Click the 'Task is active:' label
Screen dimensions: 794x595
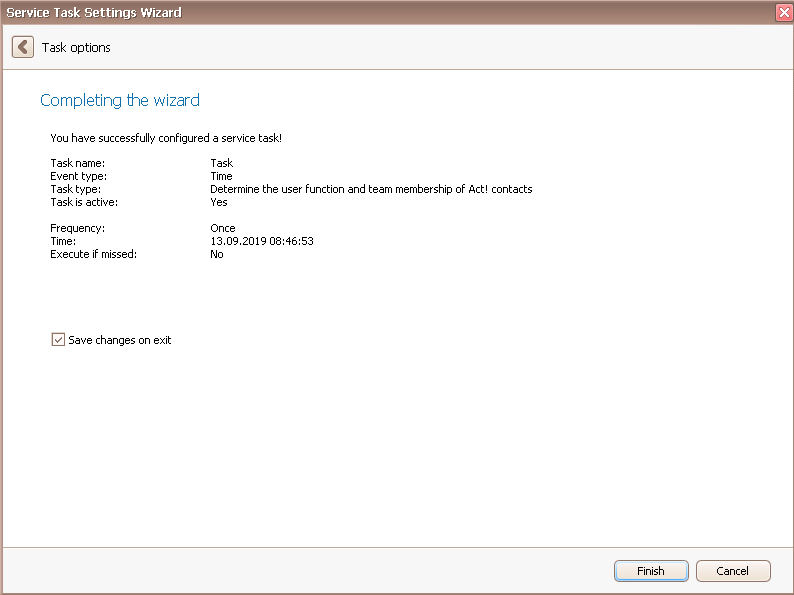(84, 202)
